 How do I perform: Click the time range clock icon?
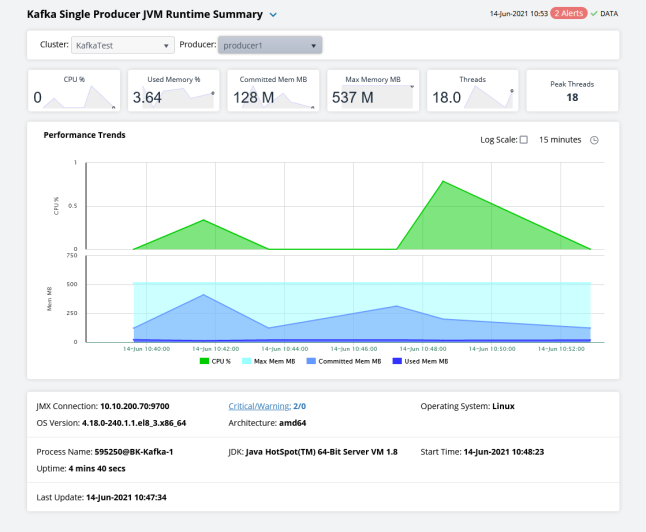pyautogui.click(x=594, y=140)
